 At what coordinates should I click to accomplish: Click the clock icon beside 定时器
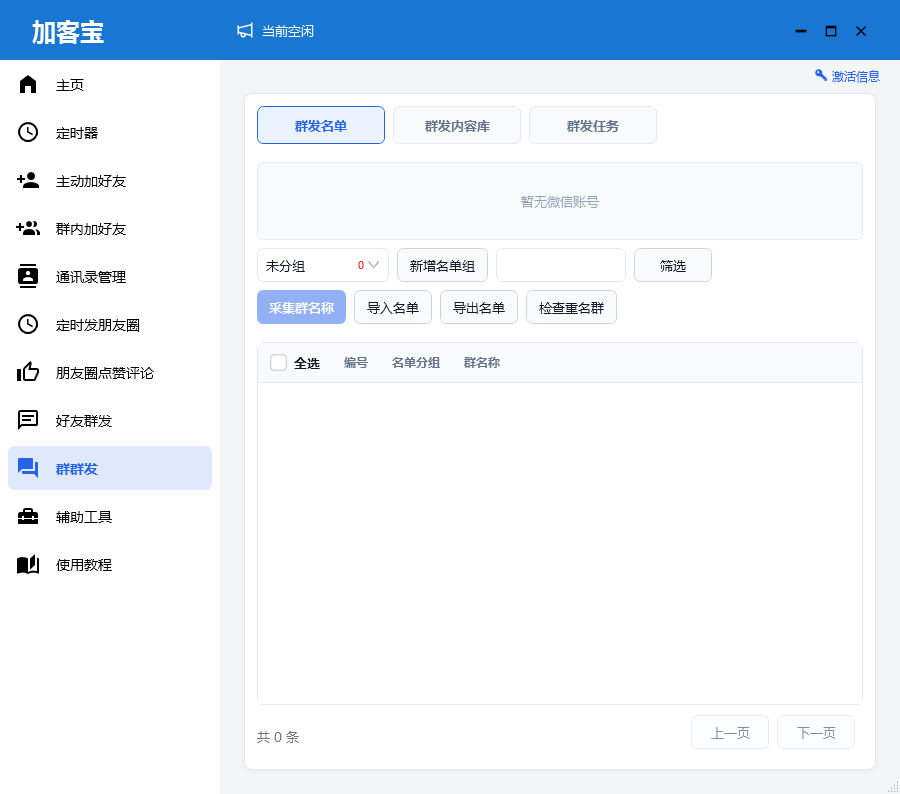pyautogui.click(x=28, y=132)
